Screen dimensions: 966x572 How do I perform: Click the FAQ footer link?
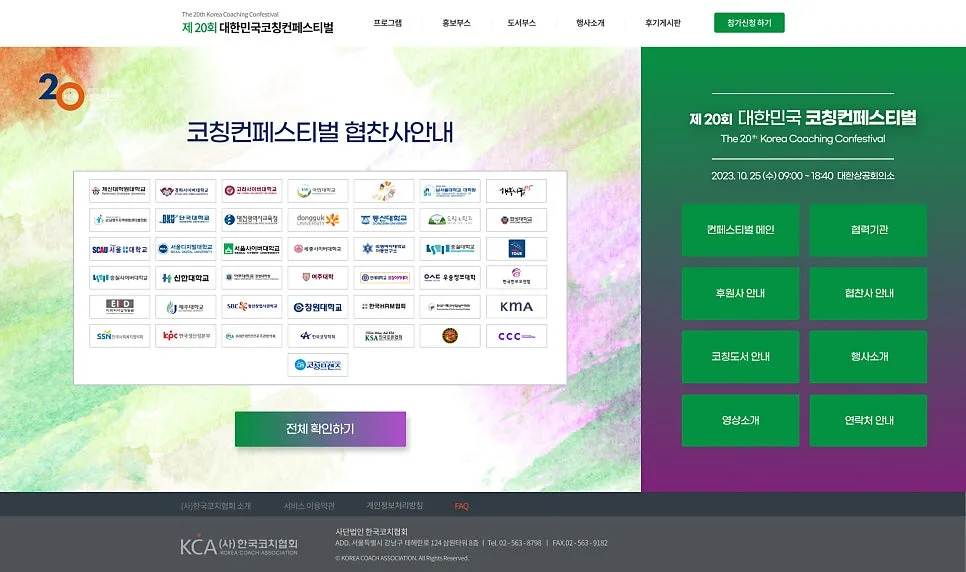(x=461, y=506)
